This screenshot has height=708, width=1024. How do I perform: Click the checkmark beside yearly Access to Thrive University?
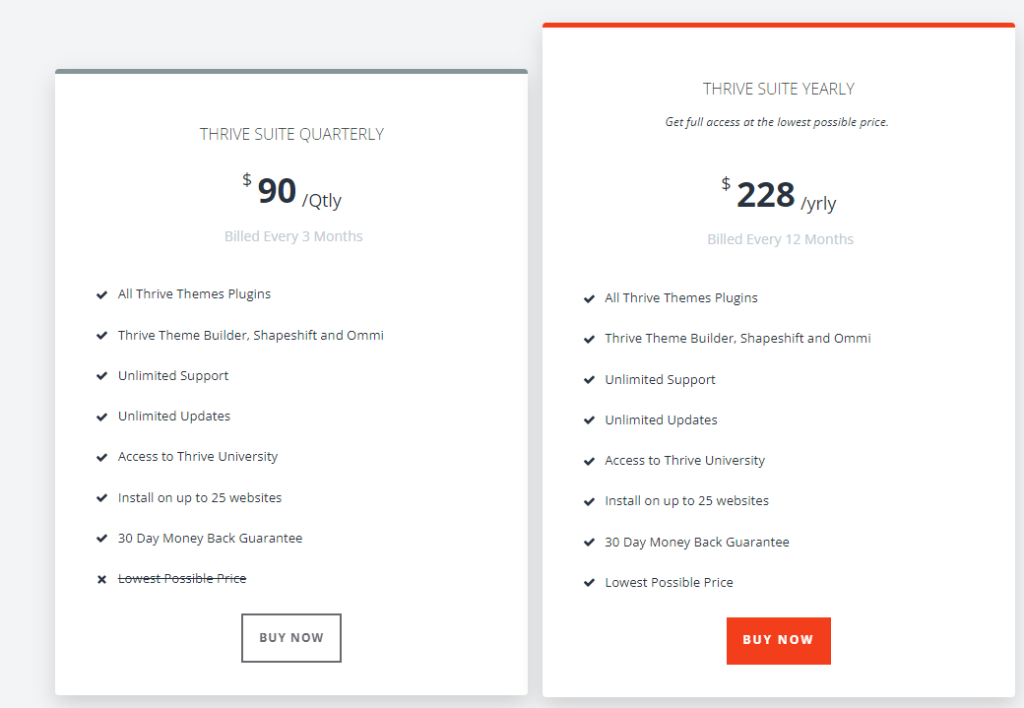(x=589, y=461)
